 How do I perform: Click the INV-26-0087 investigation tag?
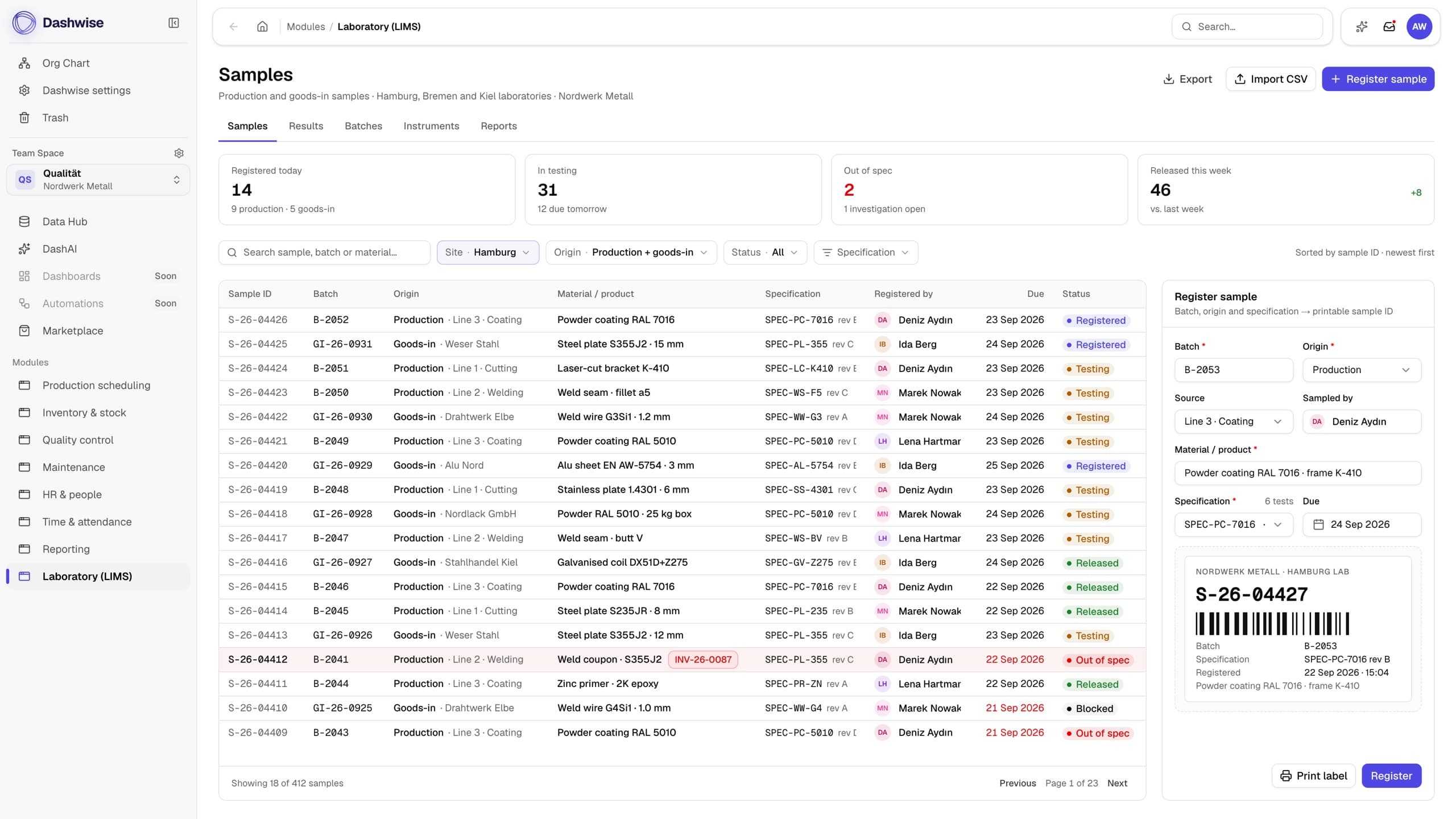pos(703,660)
